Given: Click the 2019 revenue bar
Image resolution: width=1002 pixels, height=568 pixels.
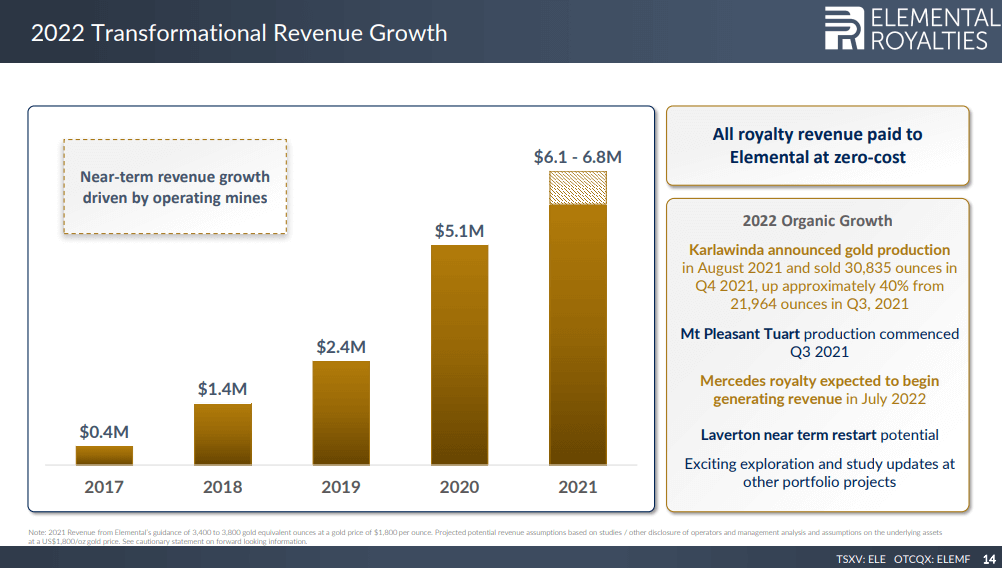Looking at the screenshot, I should click(x=341, y=413).
